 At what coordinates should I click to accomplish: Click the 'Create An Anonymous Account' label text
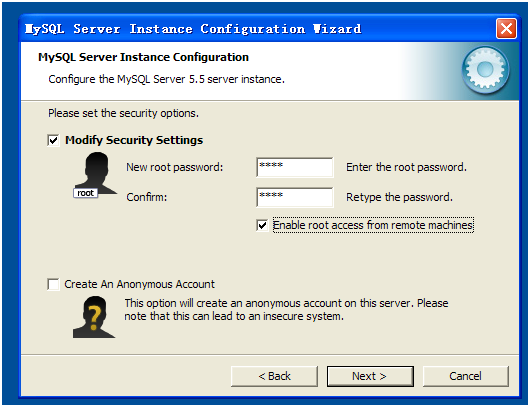[x=139, y=284]
